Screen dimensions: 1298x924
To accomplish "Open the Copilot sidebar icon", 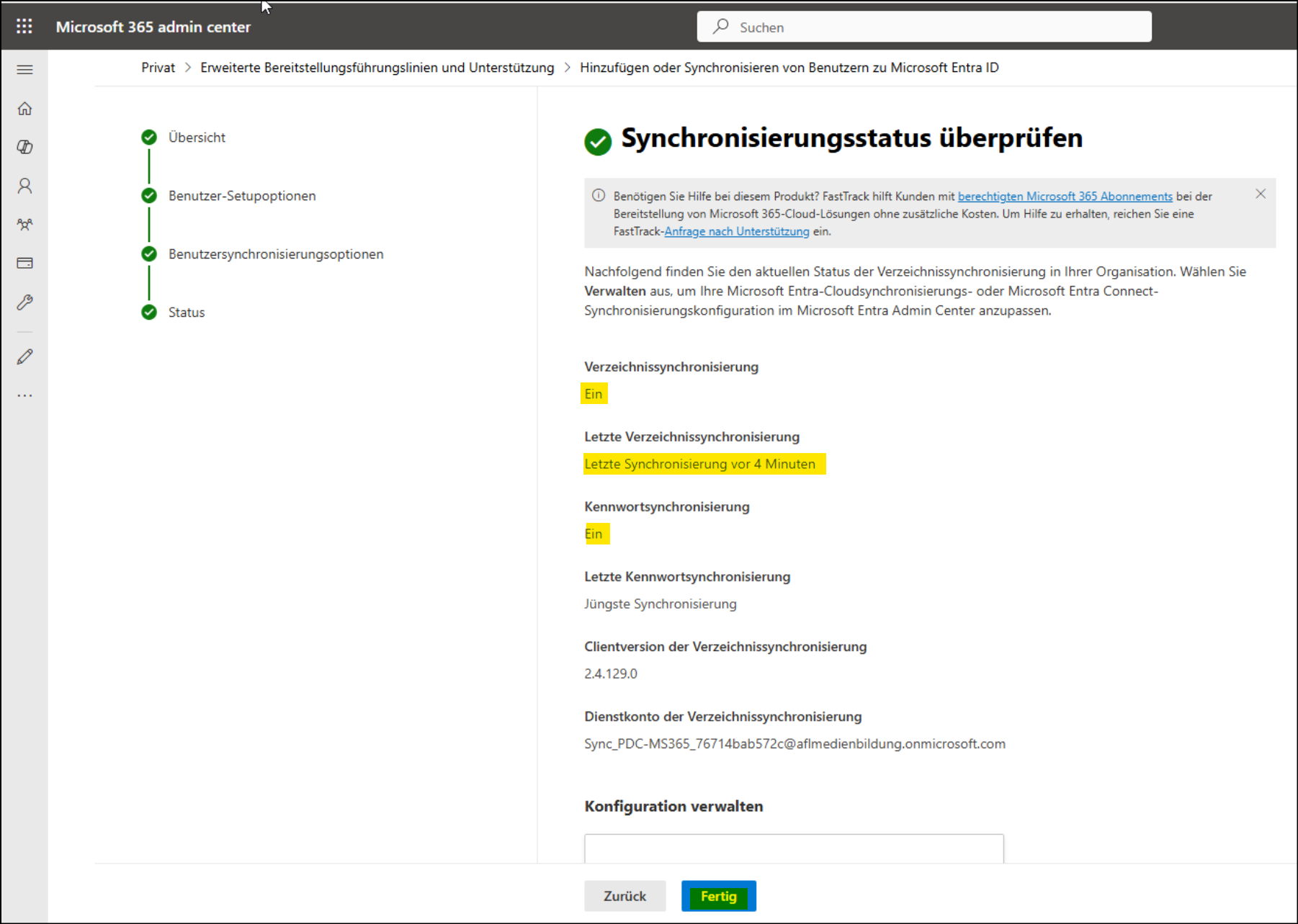I will coord(24,147).
